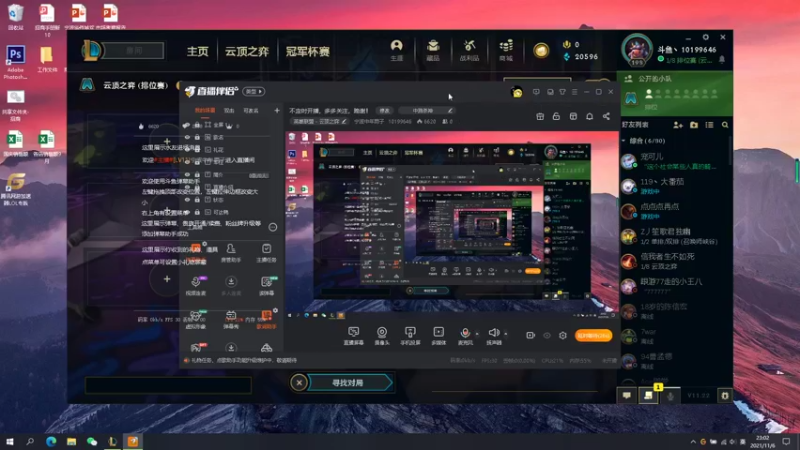Click the notification bell in streaming app
The image size is (800, 450).
coord(589,116)
